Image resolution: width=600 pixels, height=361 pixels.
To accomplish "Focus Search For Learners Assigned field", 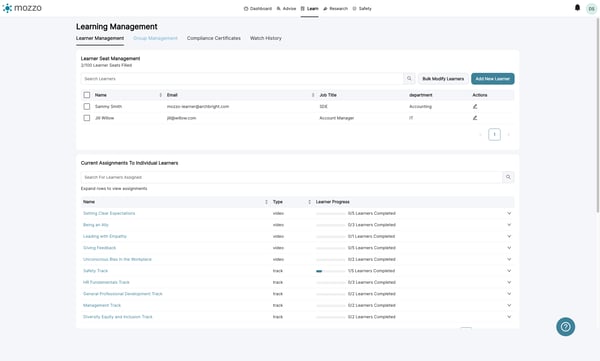I will (x=292, y=177).
